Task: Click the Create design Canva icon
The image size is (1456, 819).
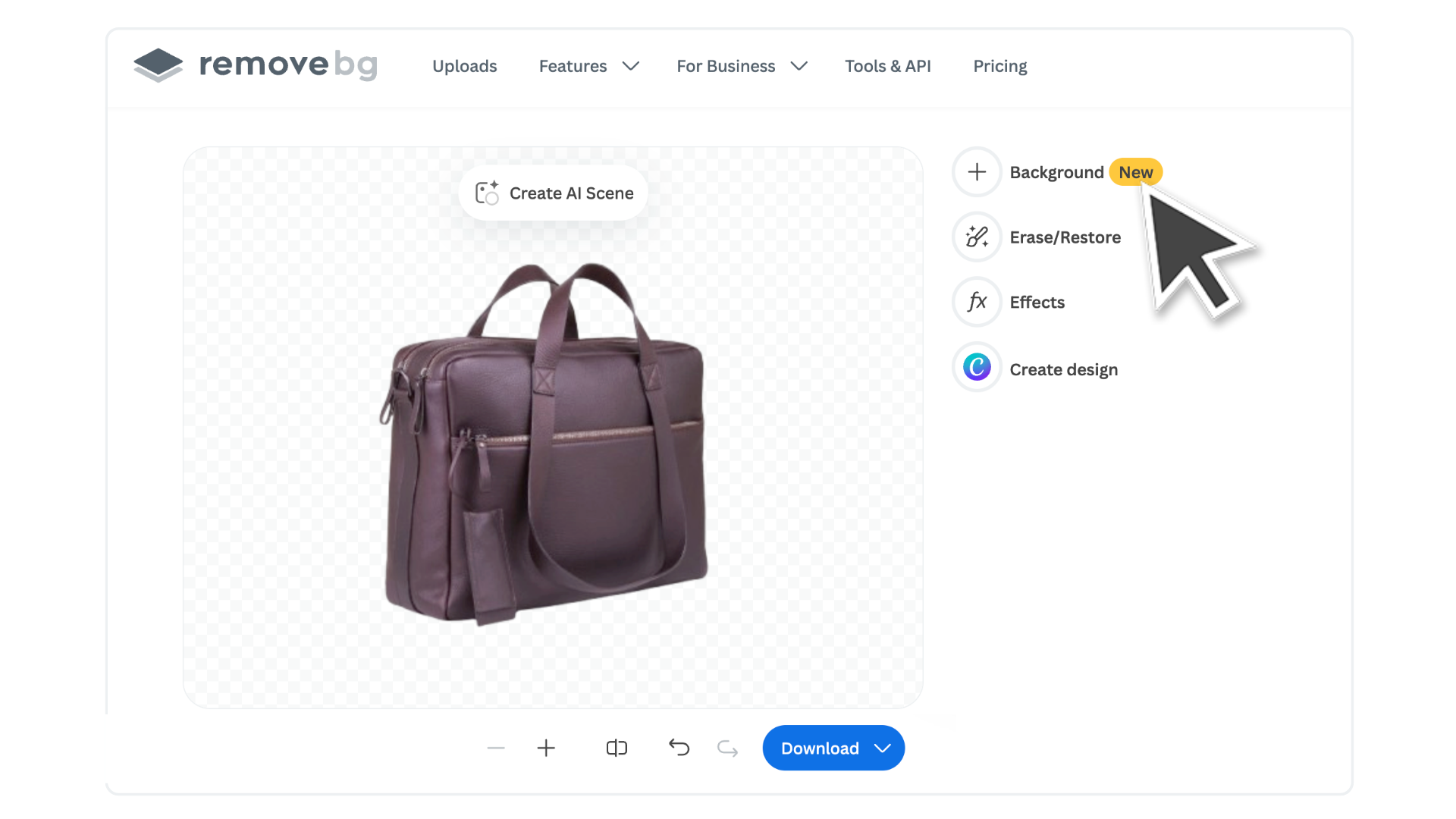Action: (x=977, y=367)
